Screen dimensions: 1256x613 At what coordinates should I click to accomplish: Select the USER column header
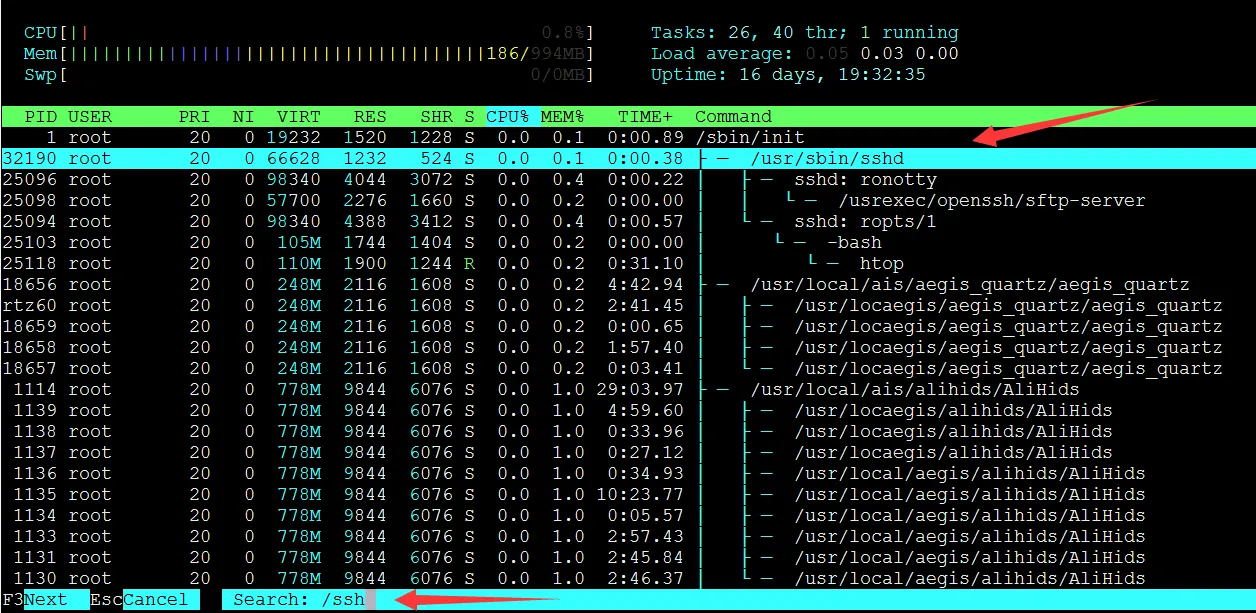90,116
